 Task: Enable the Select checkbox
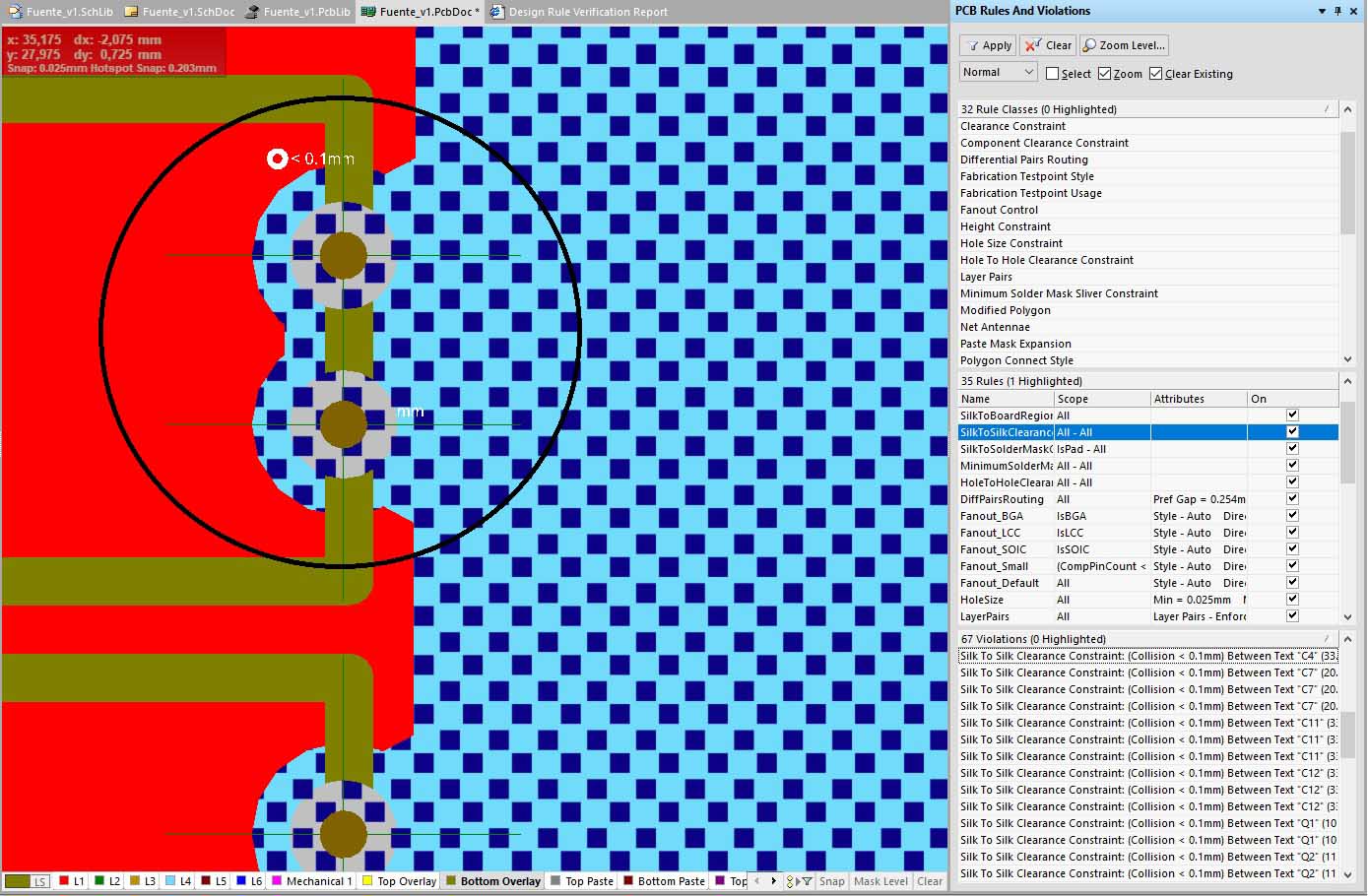pos(1052,74)
